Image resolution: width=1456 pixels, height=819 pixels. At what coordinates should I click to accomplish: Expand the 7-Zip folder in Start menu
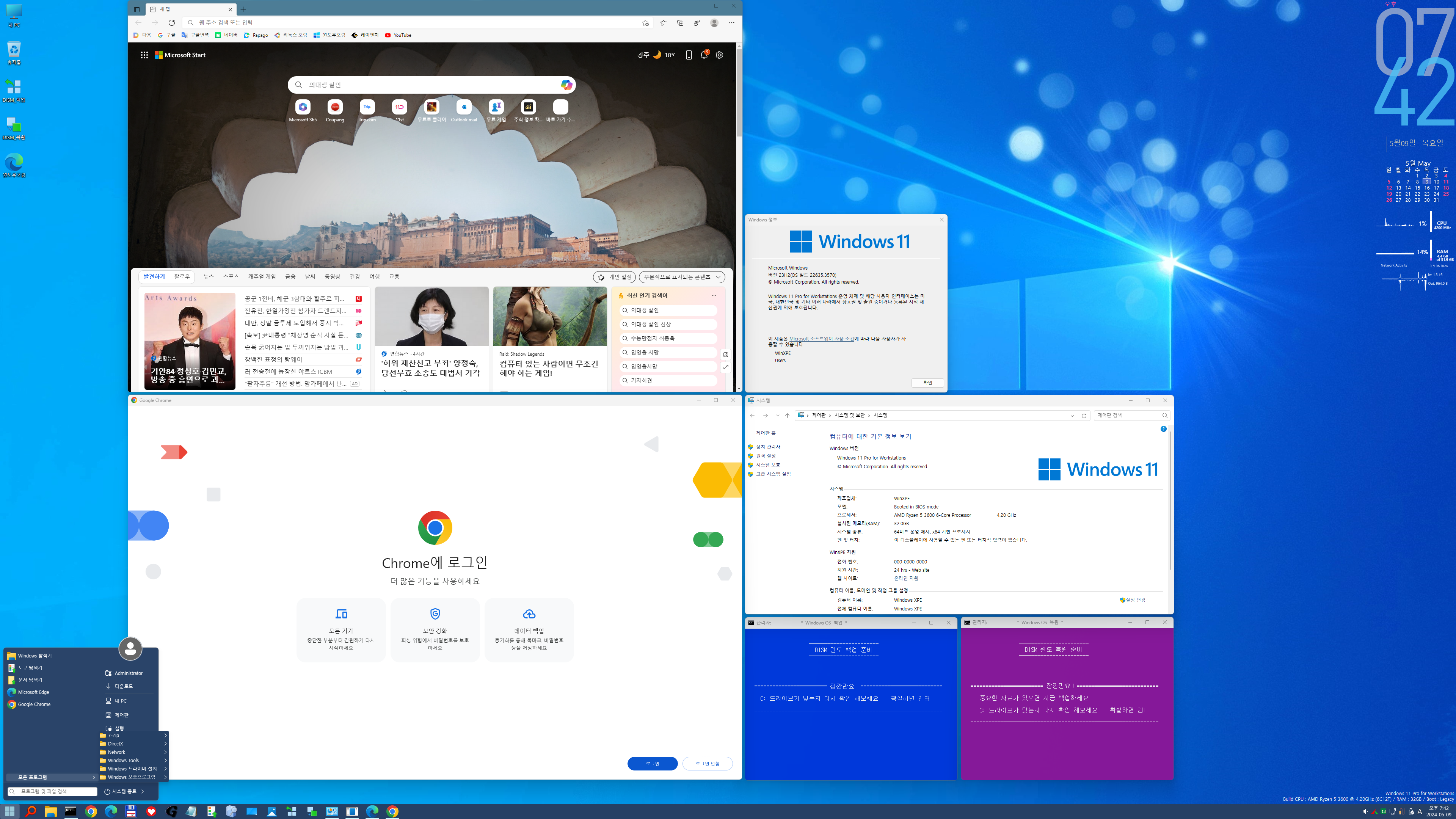click(133, 735)
